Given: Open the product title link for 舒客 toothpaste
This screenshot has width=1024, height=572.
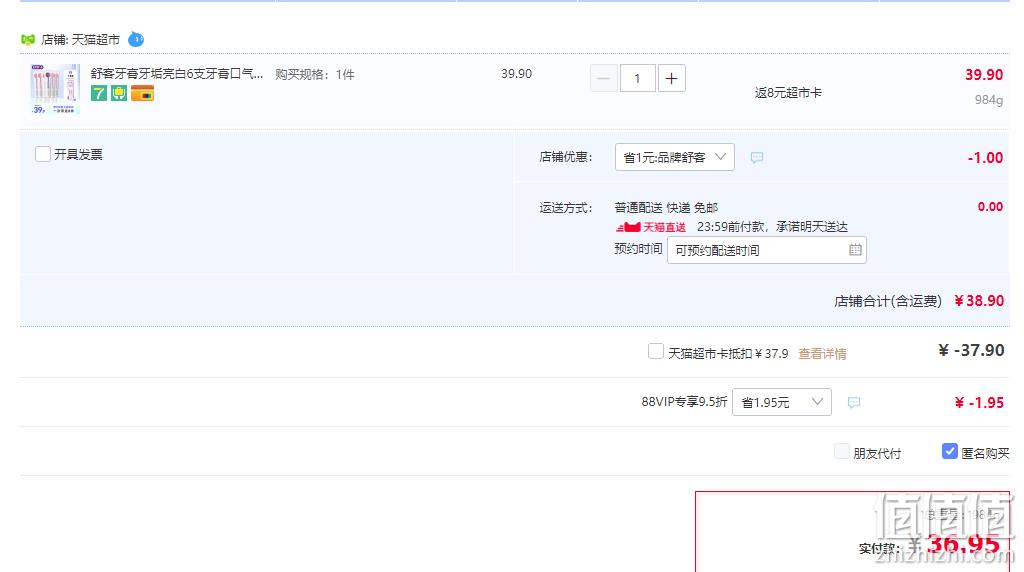Looking at the screenshot, I should pyautogui.click(x=177, y=74).
